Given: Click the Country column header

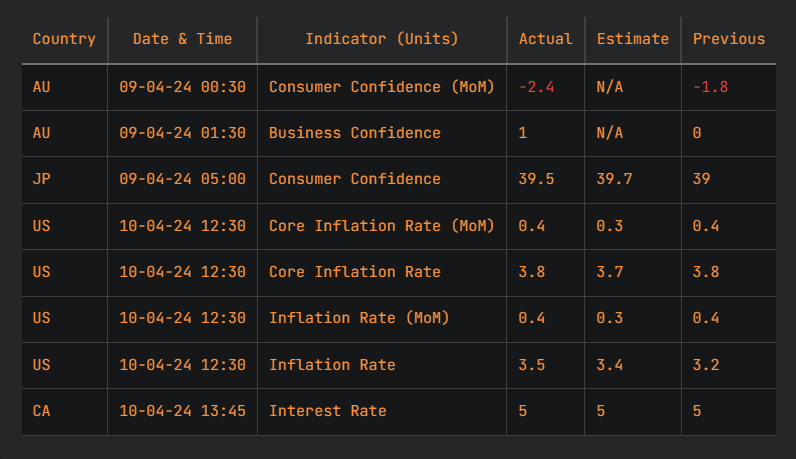Looking at the screenshot, I should pos(64,39).
